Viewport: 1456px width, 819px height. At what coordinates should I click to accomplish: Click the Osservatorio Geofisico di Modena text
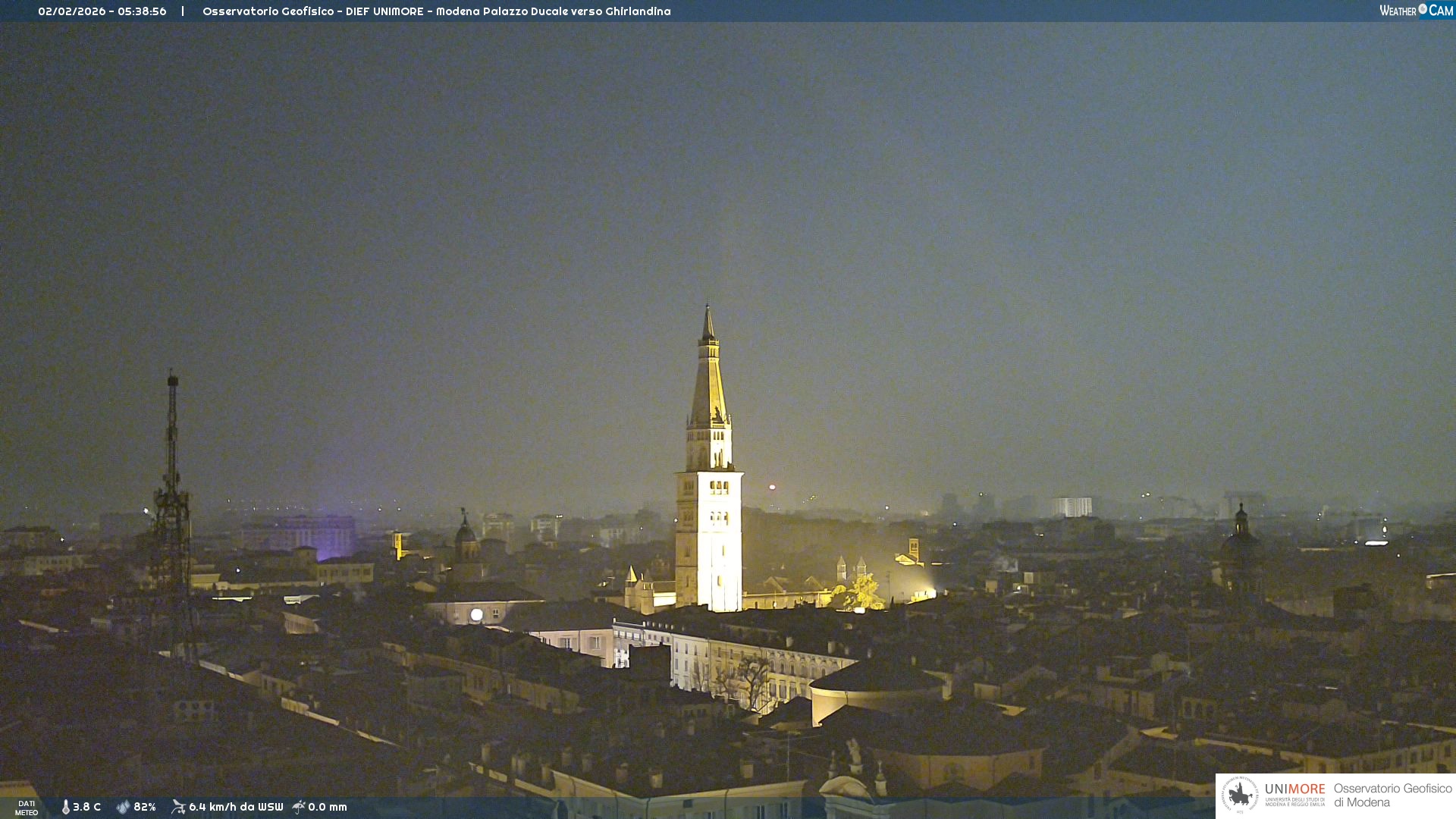1392,795
